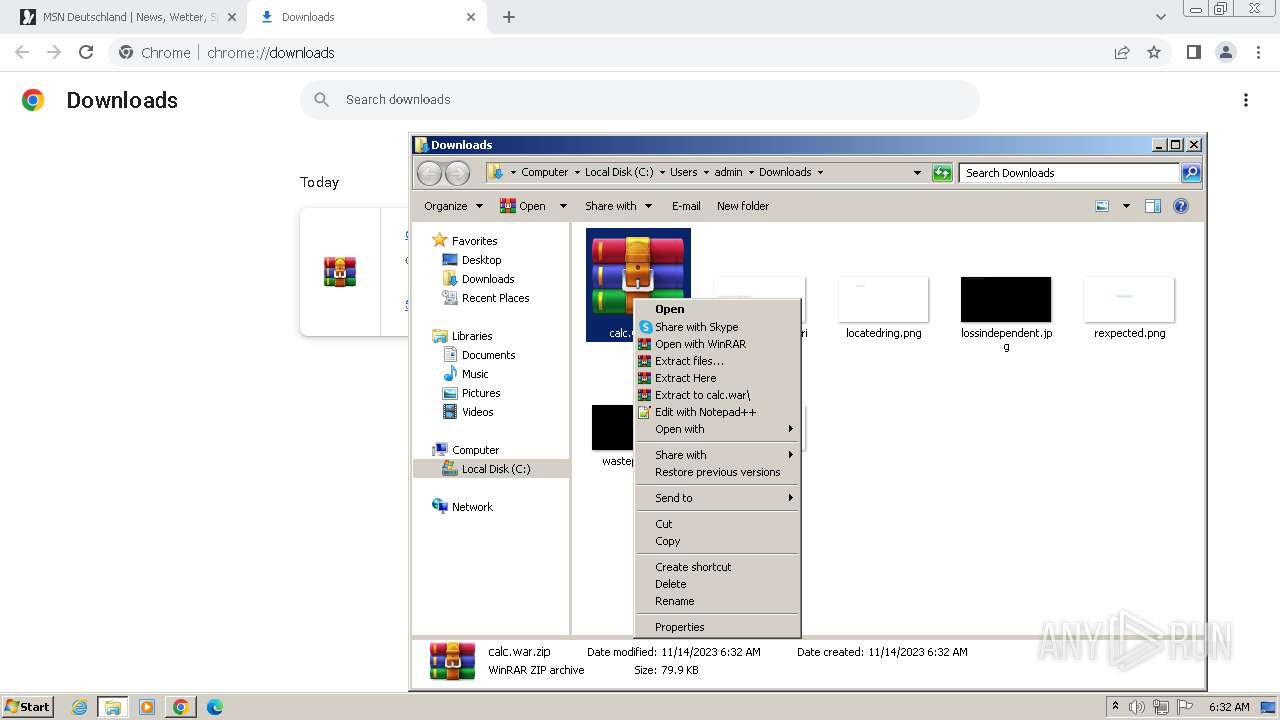Click the Open toolbar button

pos(523,206)
